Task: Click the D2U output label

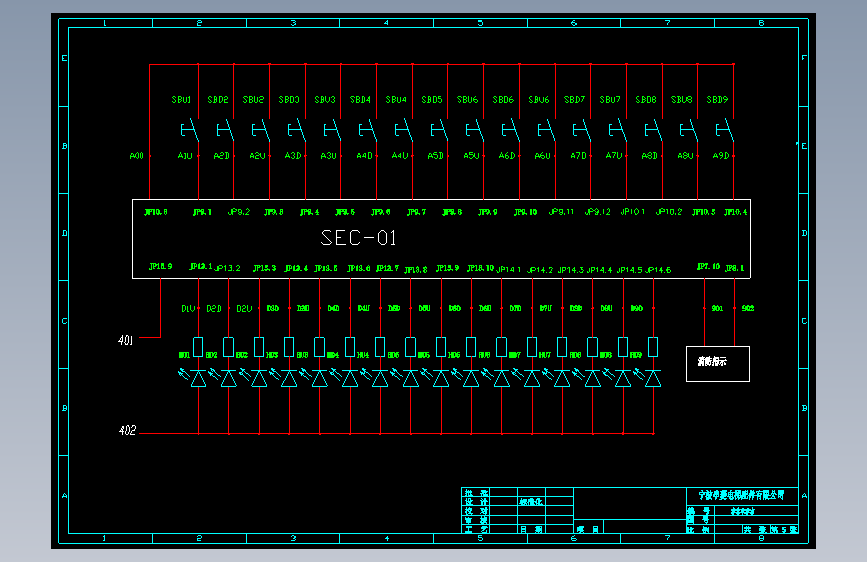Action: click(244, 309)
